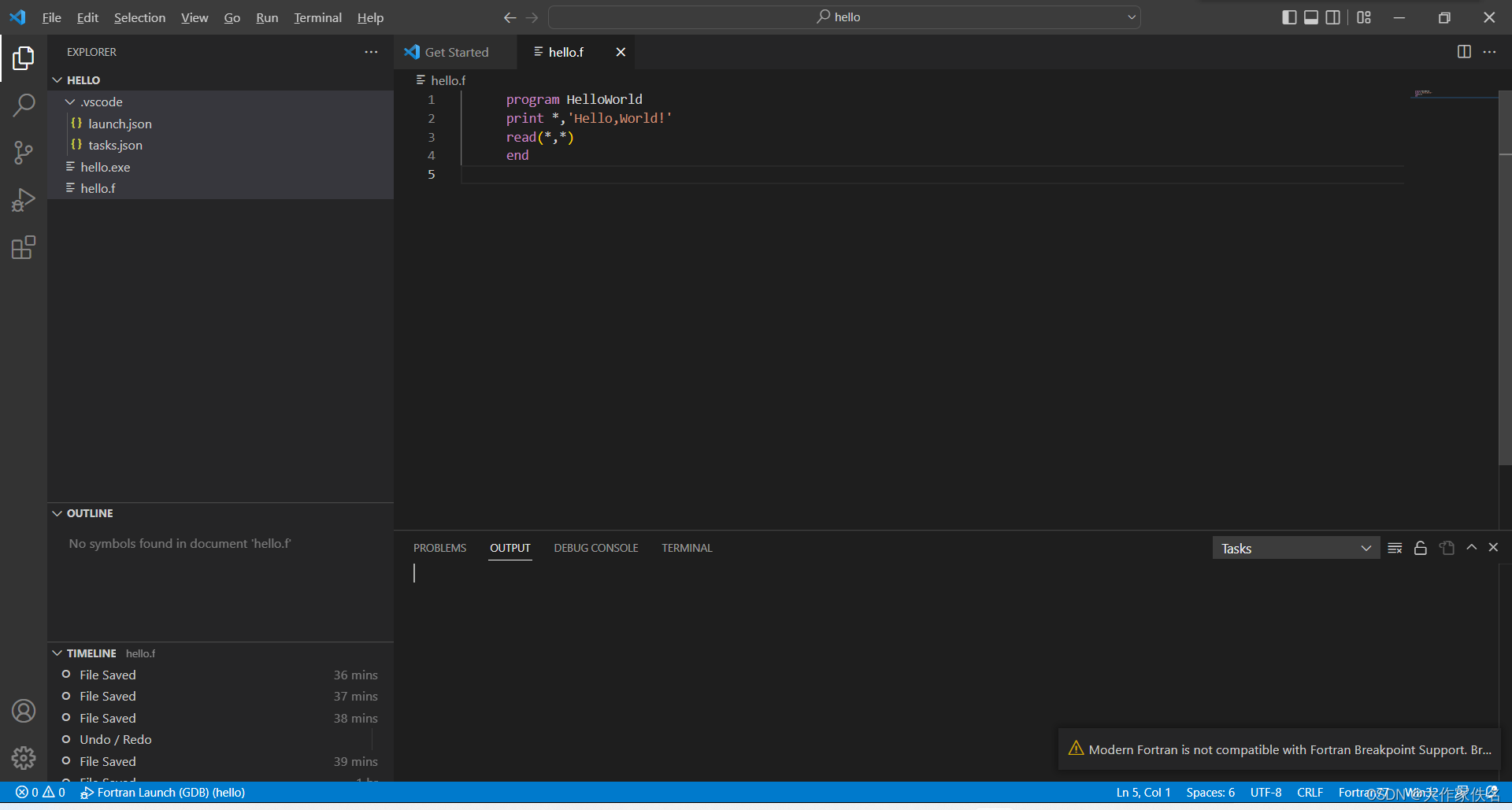Select the Undo / Redo timeline entry

(x=220, y=739)
